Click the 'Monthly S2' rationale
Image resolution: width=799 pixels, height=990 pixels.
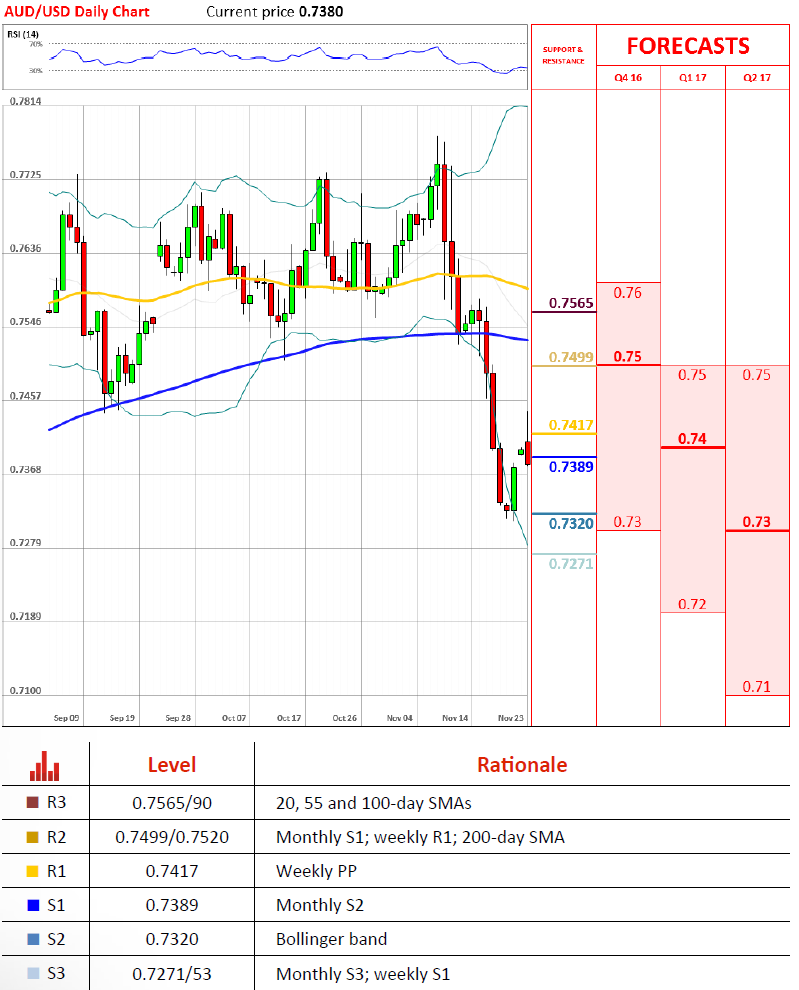pos(320,905)
